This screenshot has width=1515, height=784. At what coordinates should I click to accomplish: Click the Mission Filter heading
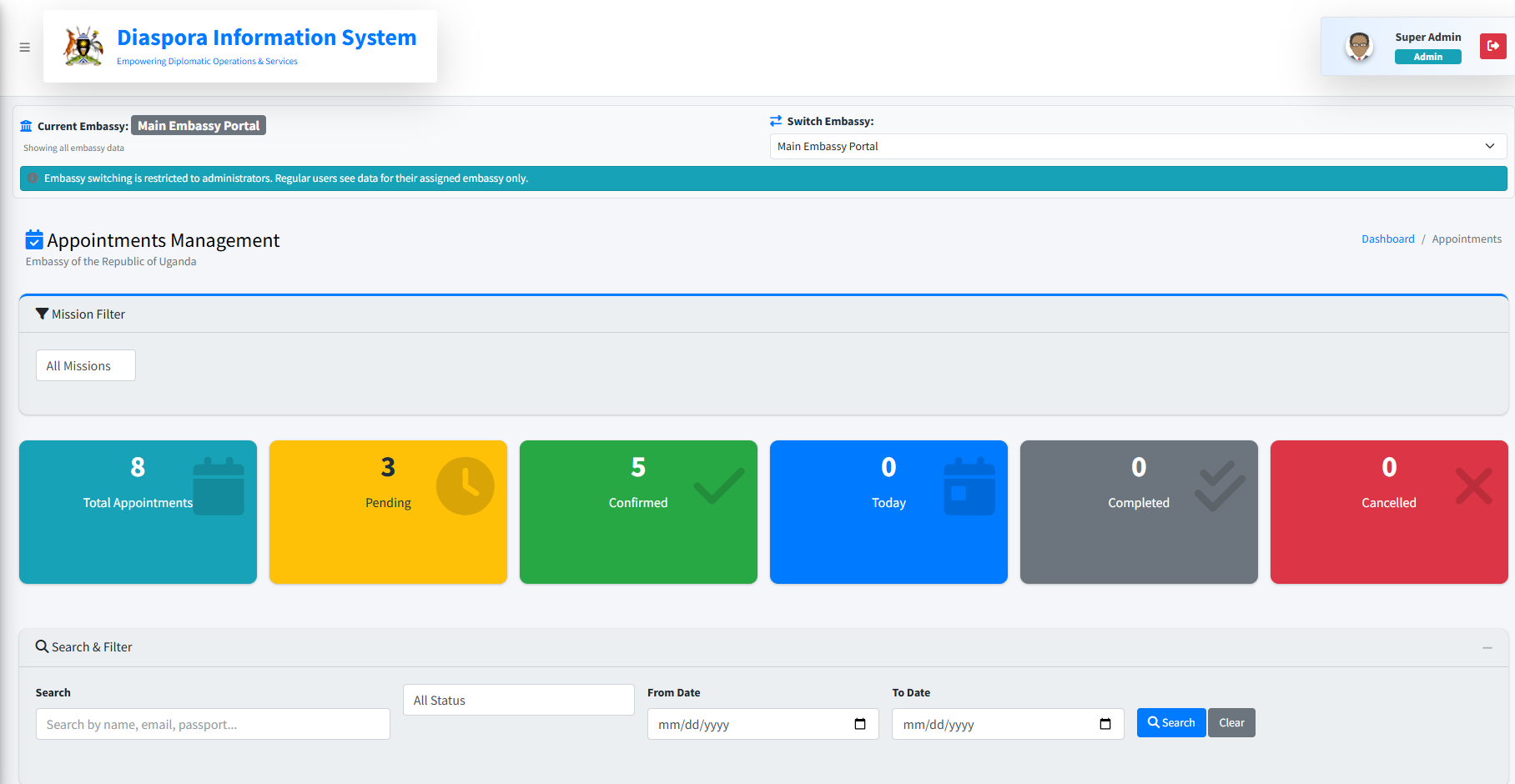88,314
